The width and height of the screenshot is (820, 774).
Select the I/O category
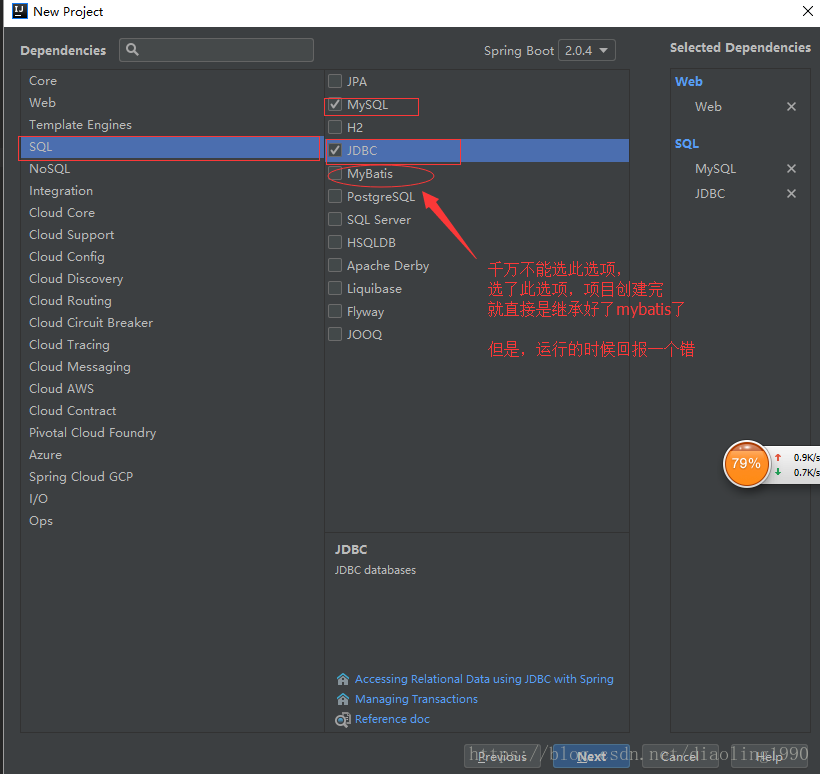[172, 498]
